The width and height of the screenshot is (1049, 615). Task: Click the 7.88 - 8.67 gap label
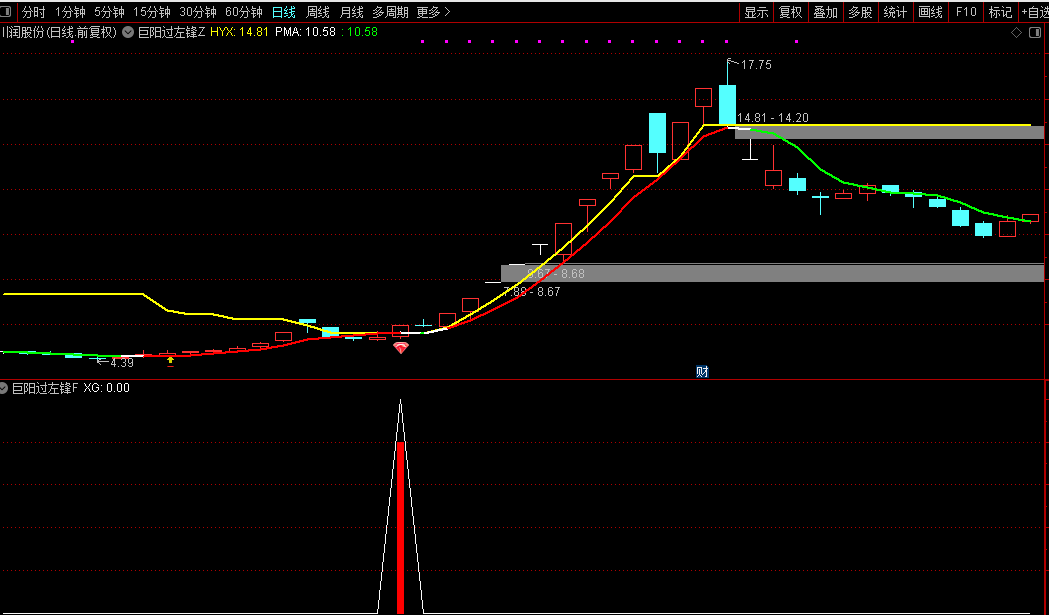(532, 292)
